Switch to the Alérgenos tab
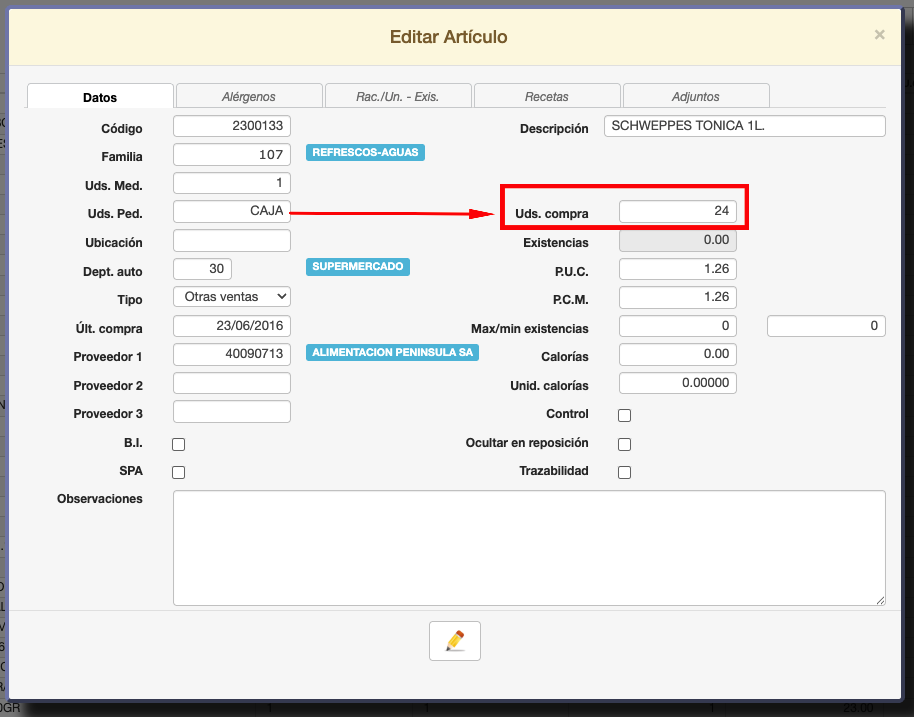 [x=249, y=96]
